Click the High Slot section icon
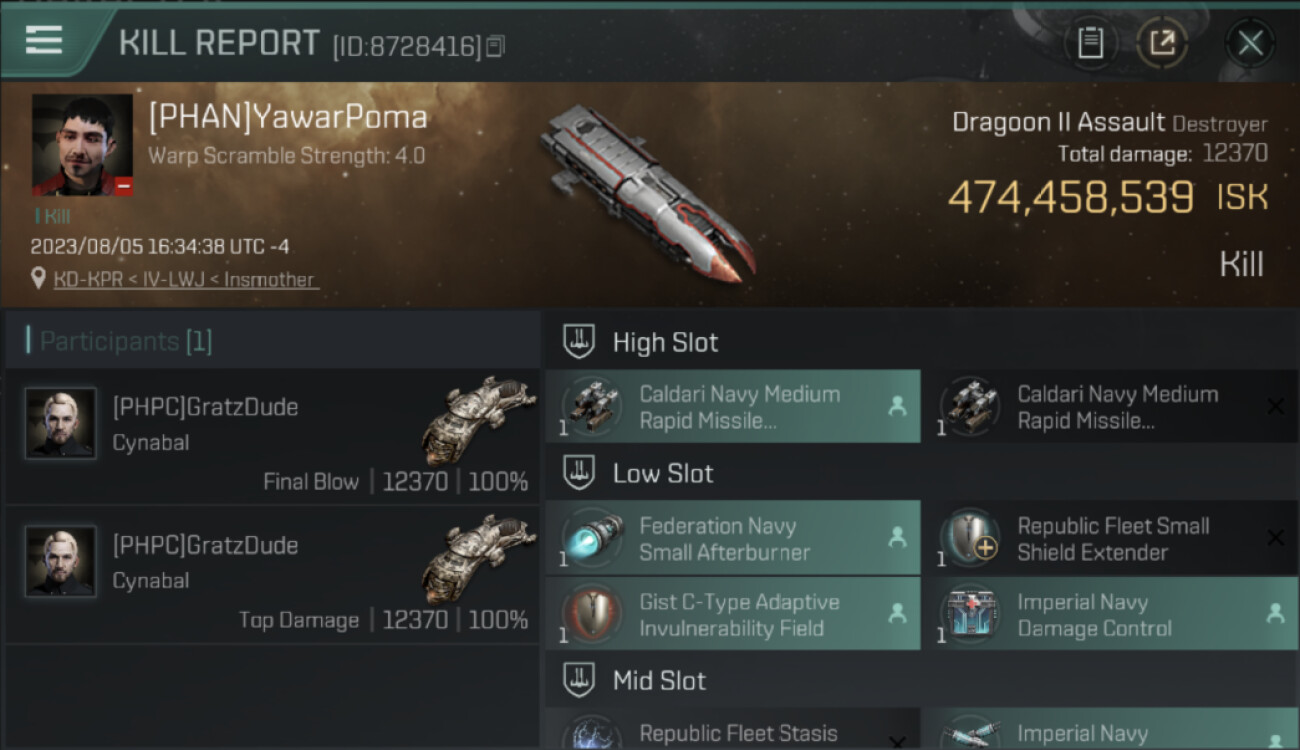Screen dimensions: 1300x750 pos(579,342)
